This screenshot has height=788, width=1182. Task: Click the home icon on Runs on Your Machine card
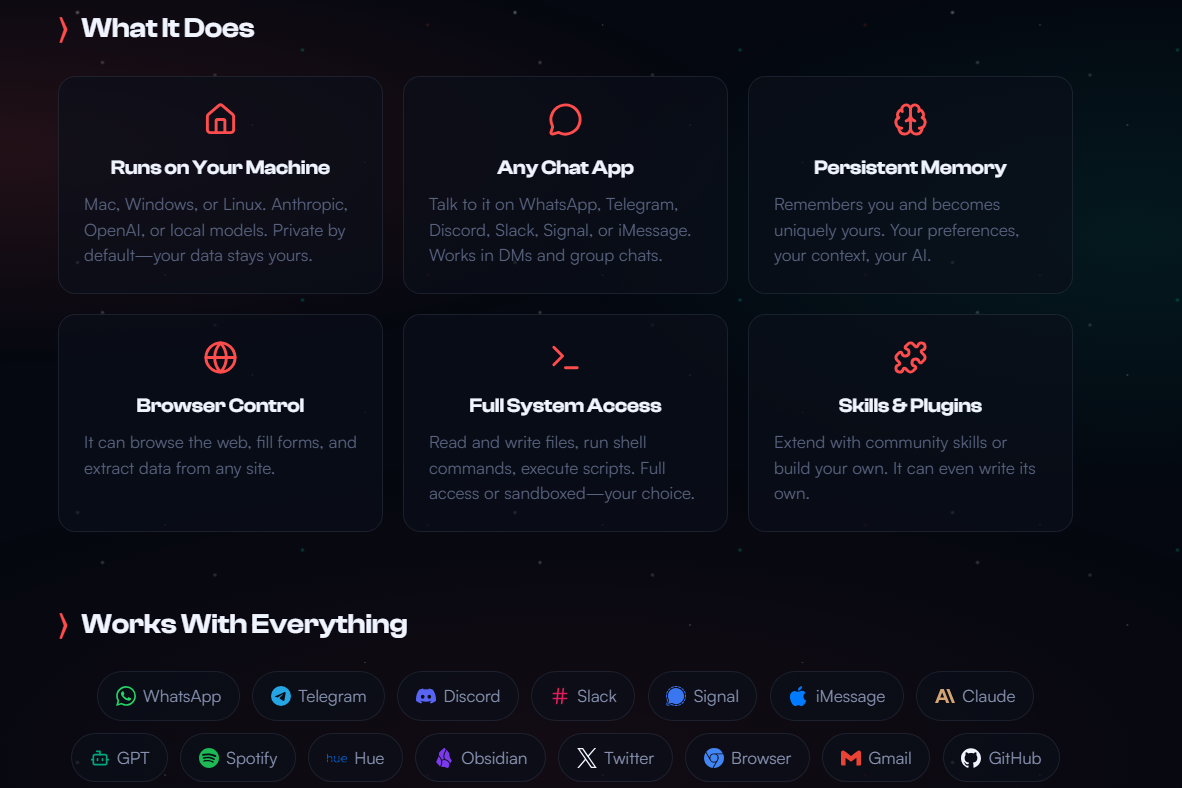(220, 119)
